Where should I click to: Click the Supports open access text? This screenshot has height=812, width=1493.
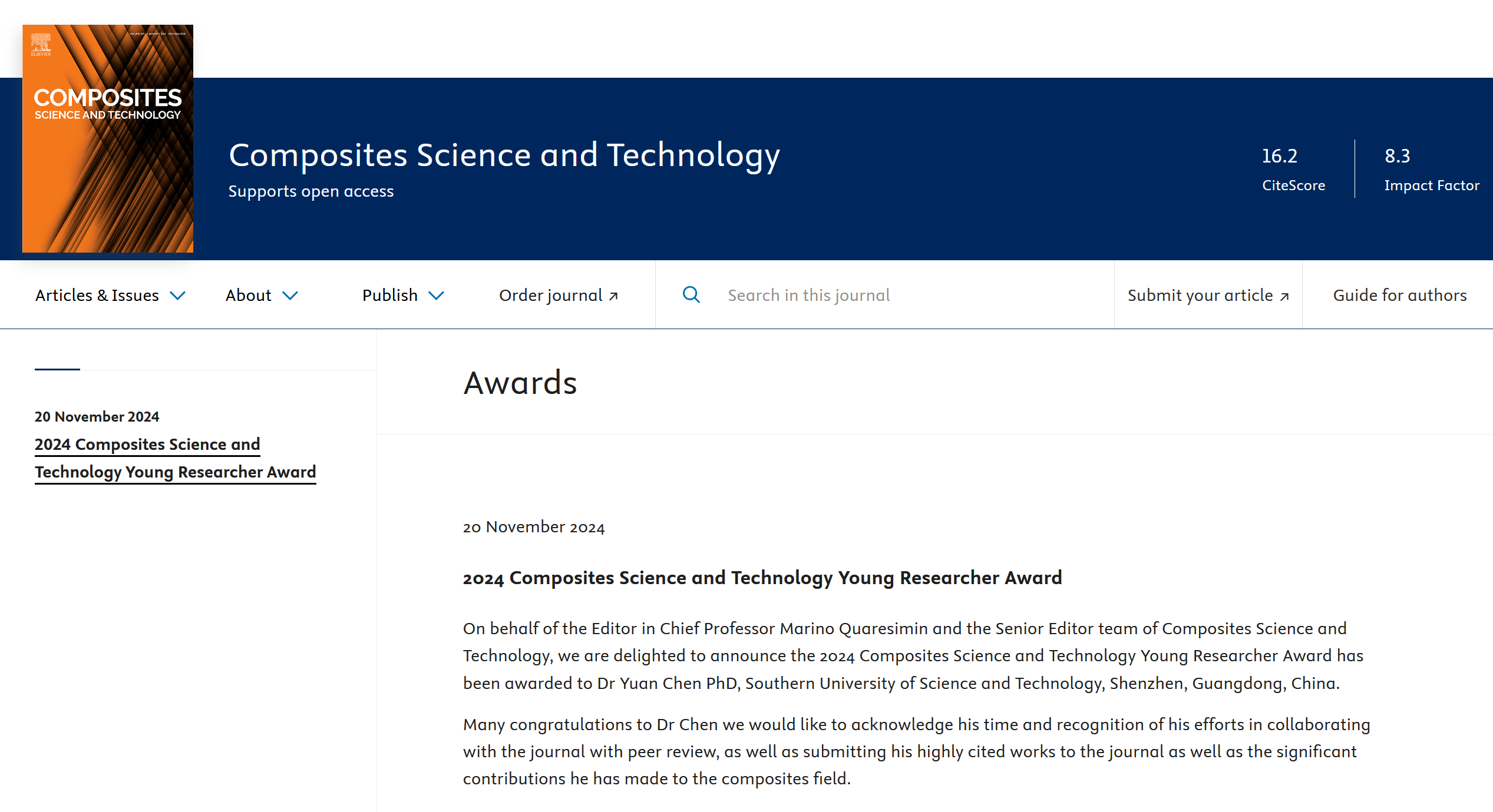[x=311, y=191]
